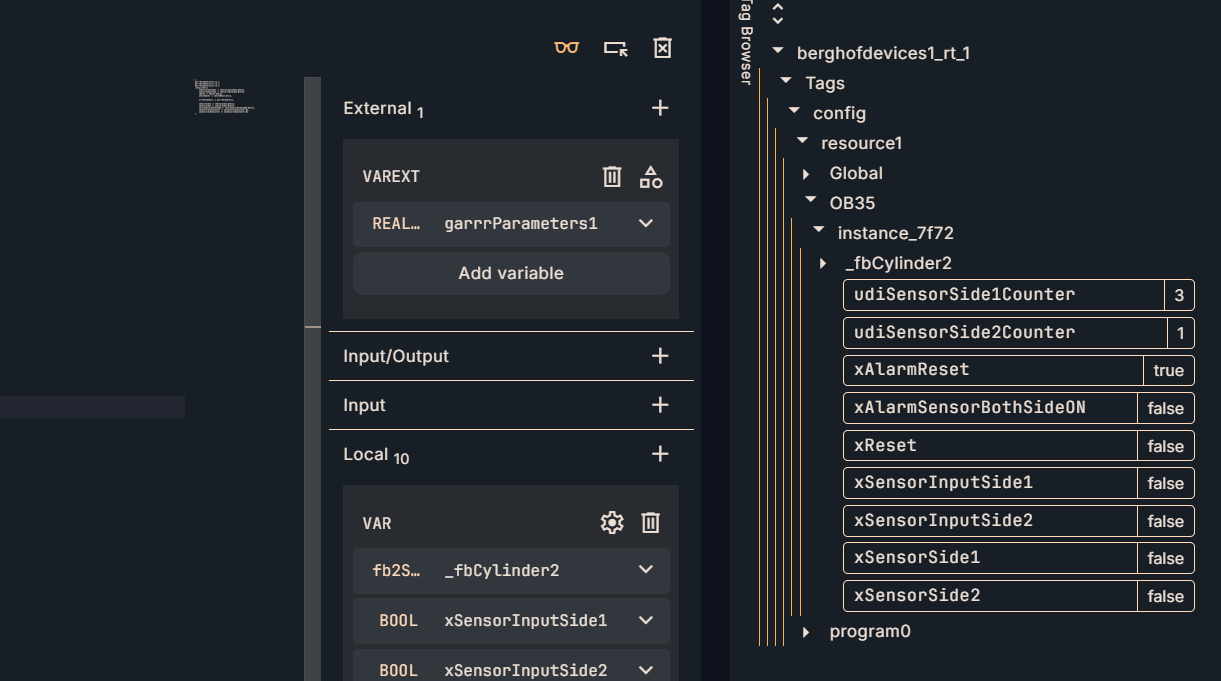Click the shapes icon in VAREXT header
Screen dimensions: 1221x681
tap(651, 177)
